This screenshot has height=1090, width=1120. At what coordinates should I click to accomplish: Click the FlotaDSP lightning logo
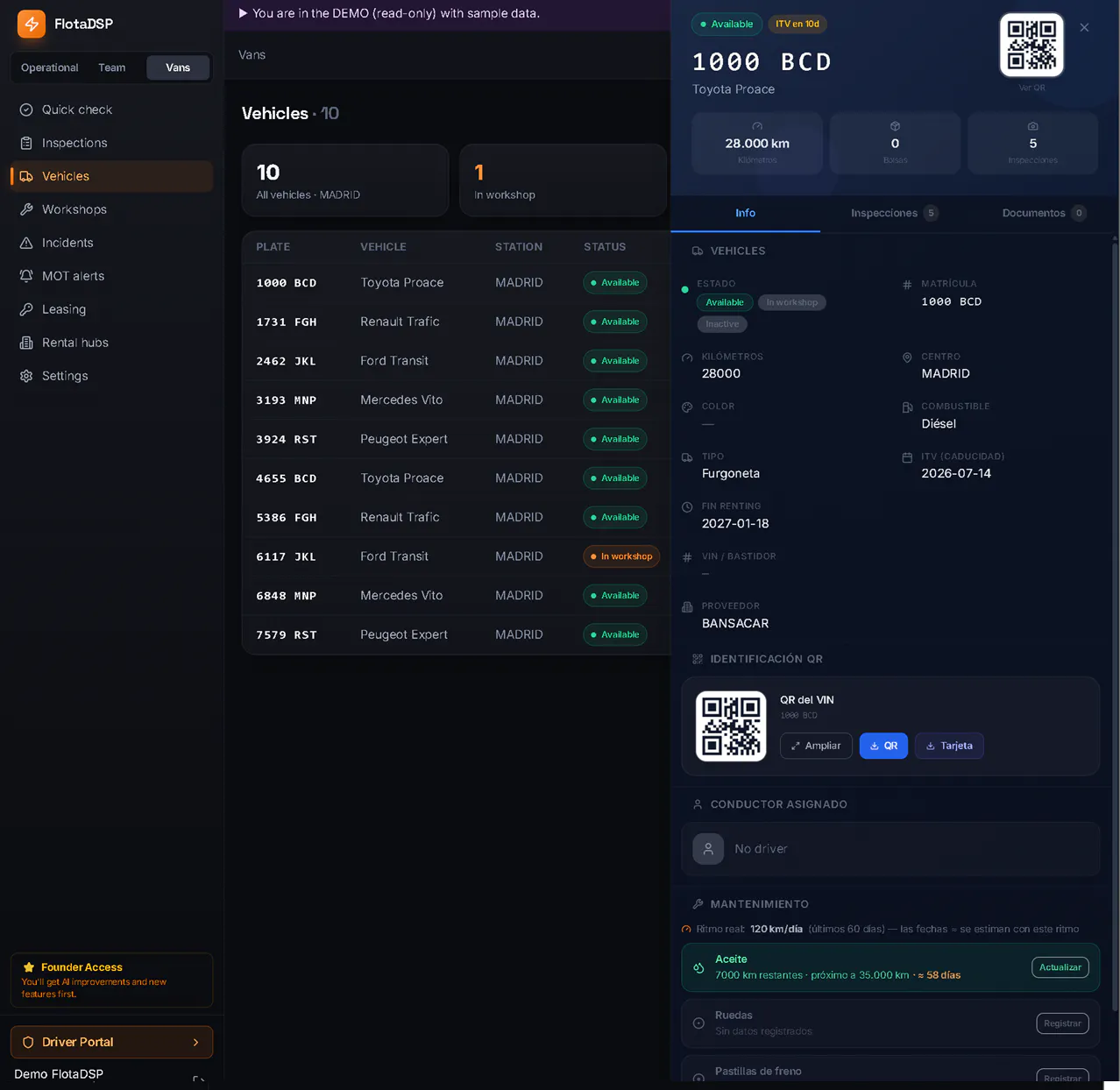click(x=32, y=24)
